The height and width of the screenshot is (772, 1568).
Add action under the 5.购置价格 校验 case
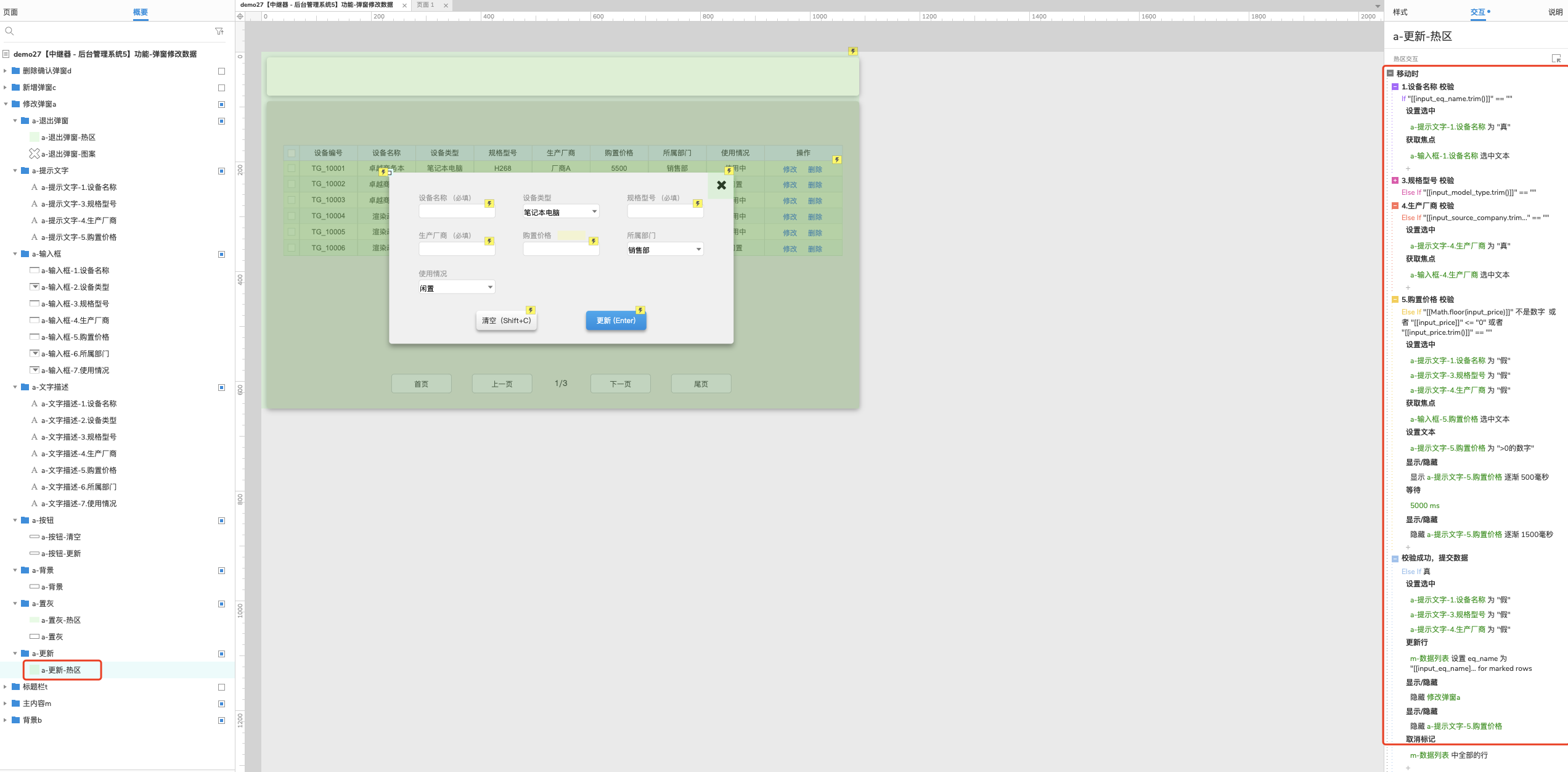[1408, 548]
